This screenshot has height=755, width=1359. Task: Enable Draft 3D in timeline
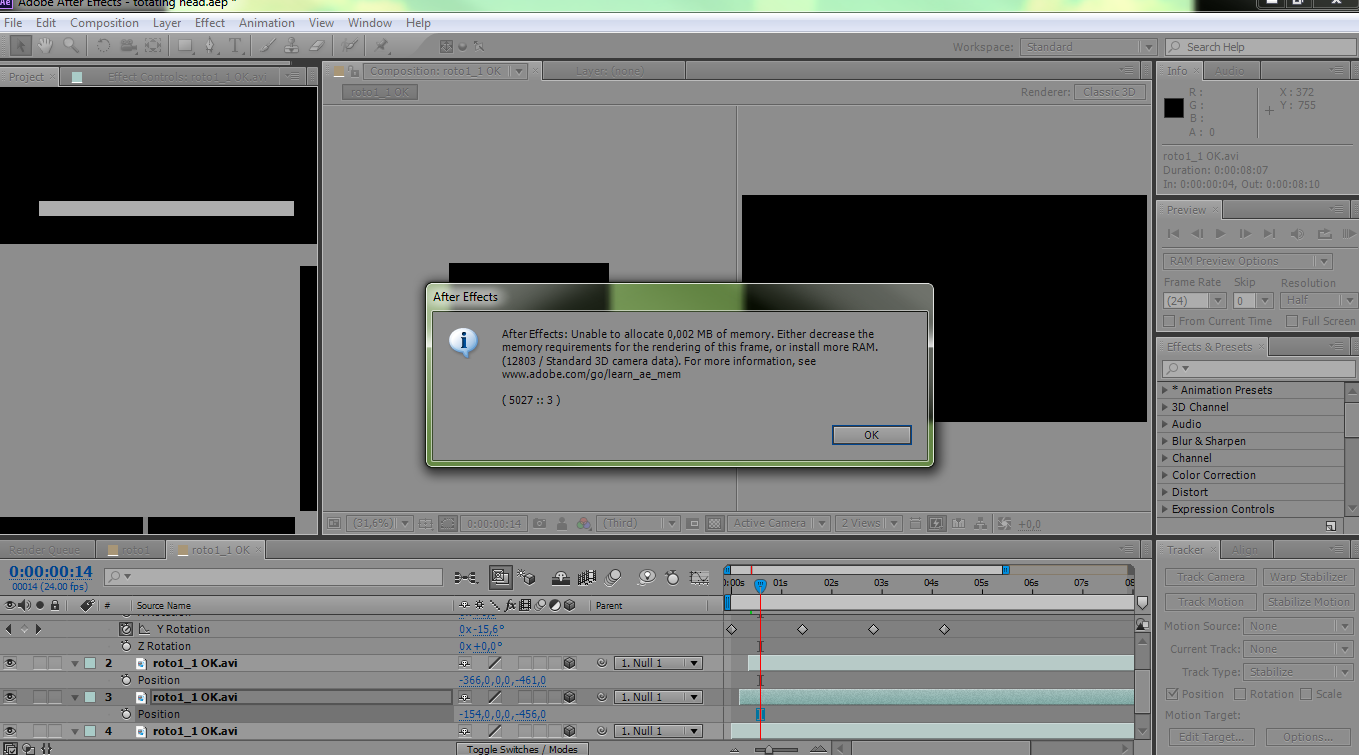point(527,577)
